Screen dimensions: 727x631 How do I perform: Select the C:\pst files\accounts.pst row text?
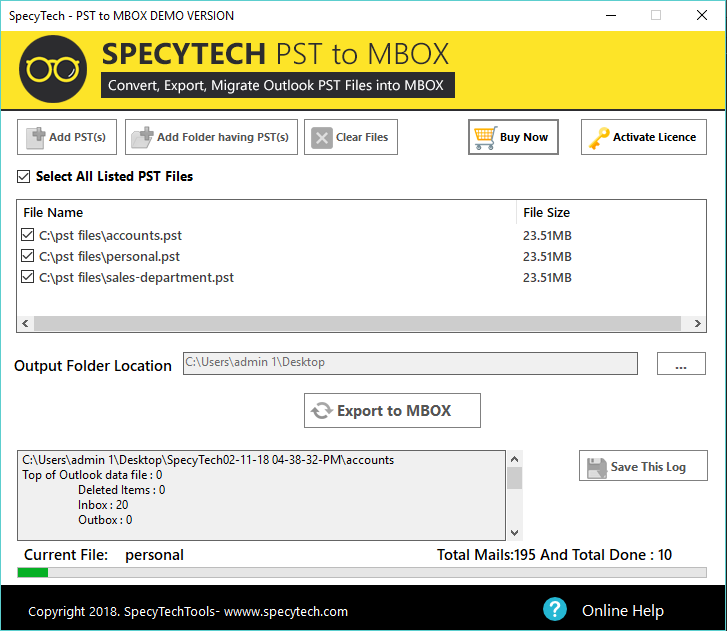tap(110, 236)
